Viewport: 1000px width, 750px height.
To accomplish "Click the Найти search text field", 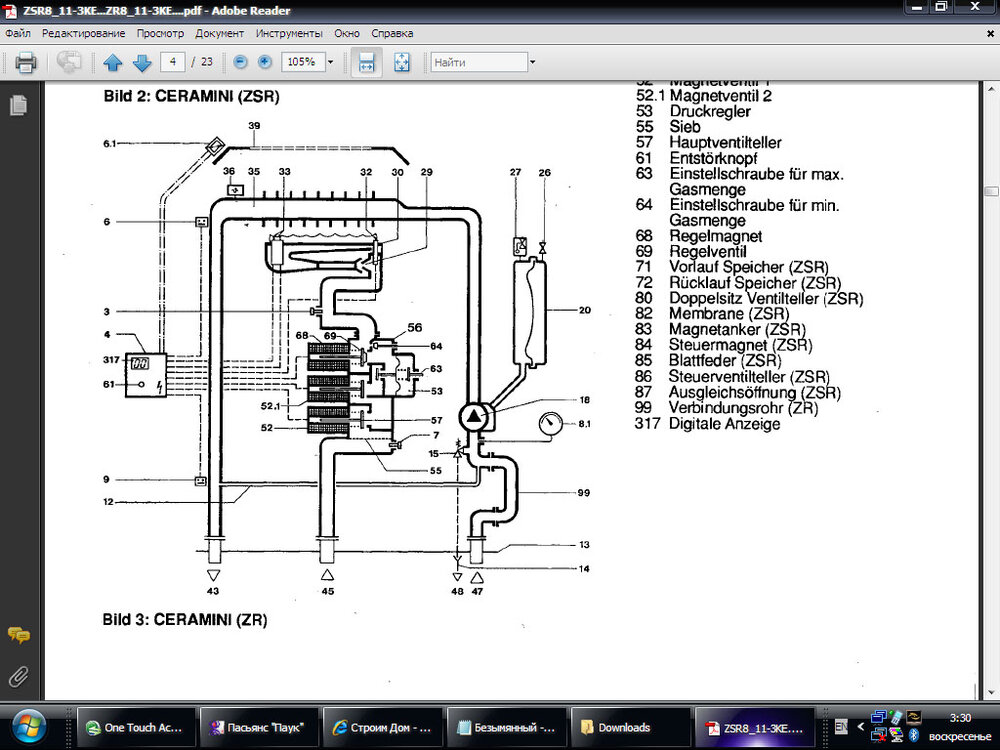I will pyautogui.click(x=478, y=62).
